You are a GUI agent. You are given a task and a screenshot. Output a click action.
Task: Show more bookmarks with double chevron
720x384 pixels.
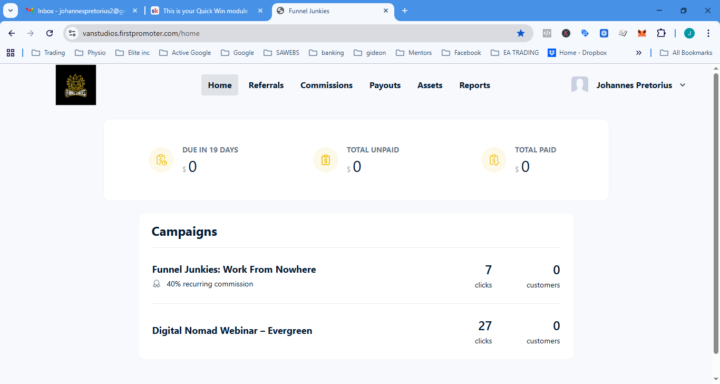(638, 53)
